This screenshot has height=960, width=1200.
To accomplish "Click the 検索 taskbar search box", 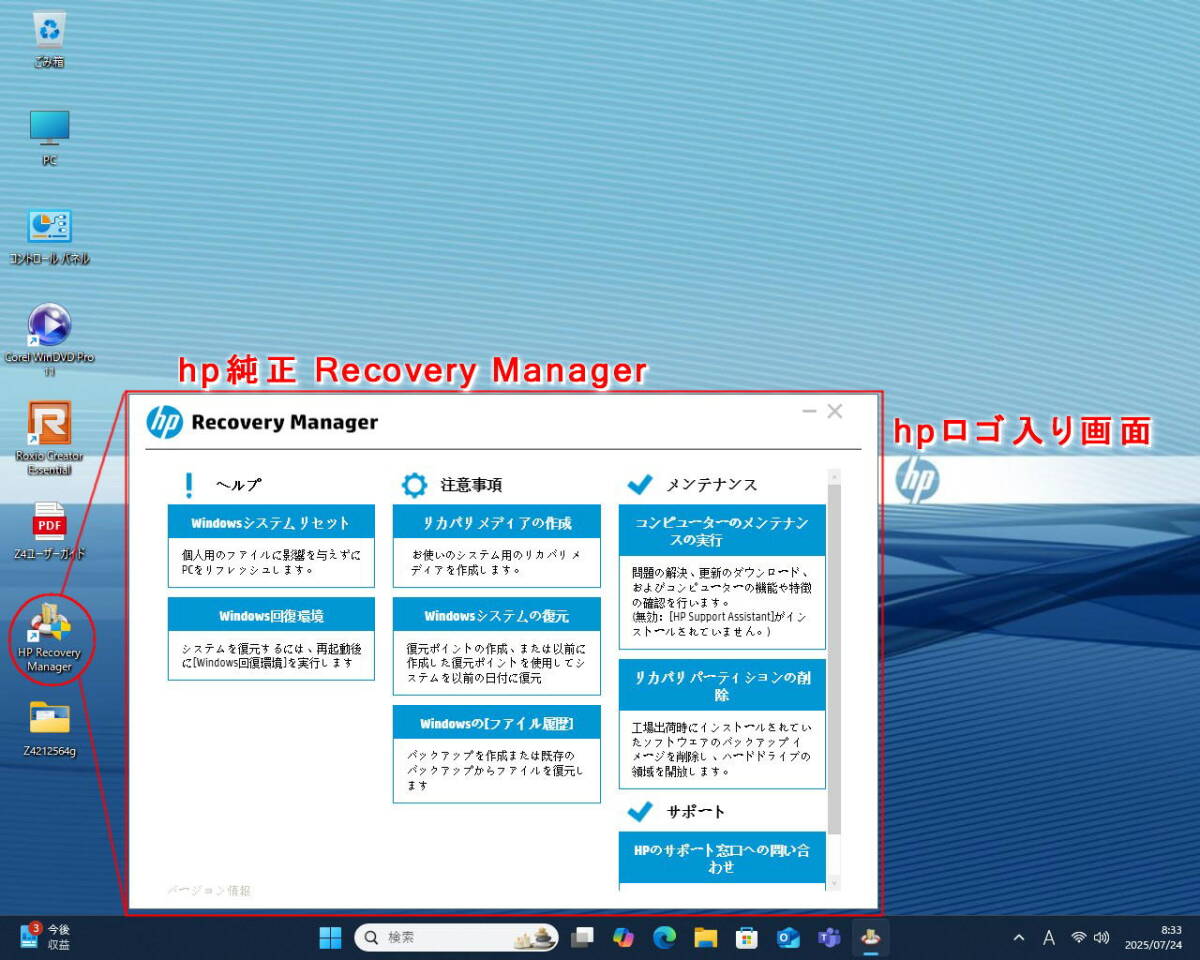I will [x=457, y=937].
